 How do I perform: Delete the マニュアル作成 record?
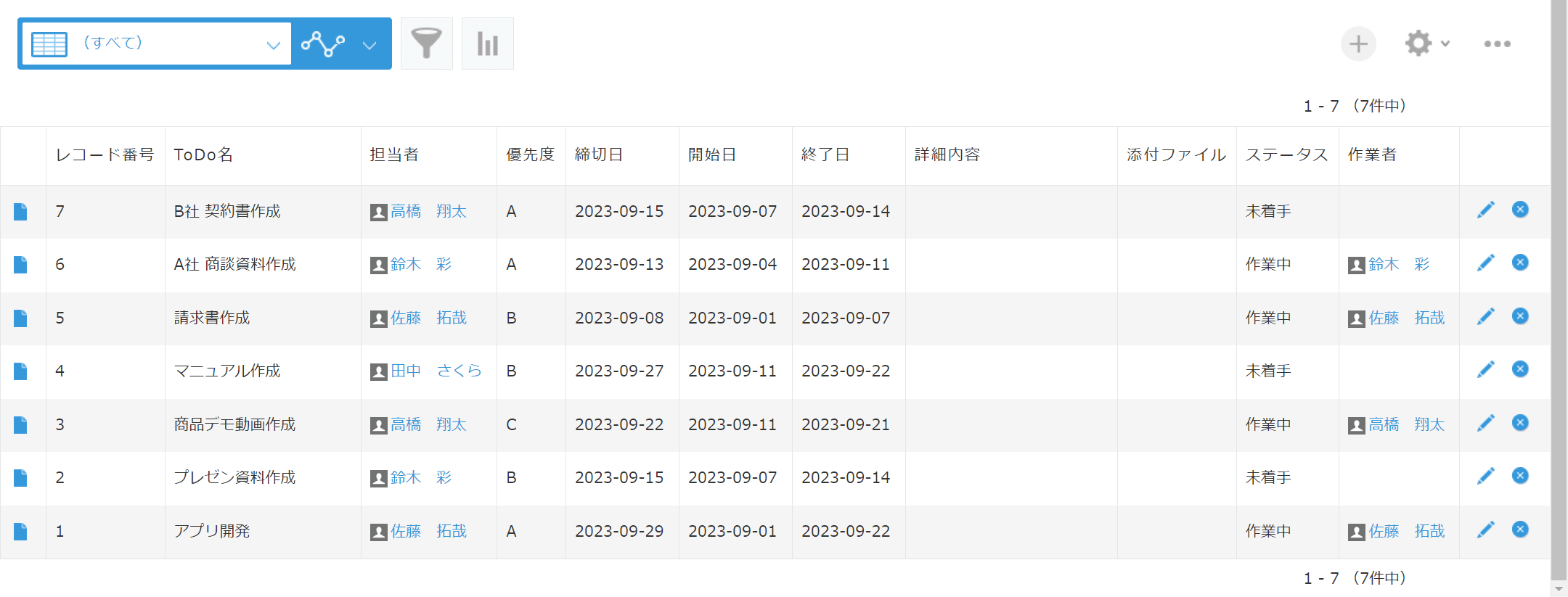click(1520, 369)
